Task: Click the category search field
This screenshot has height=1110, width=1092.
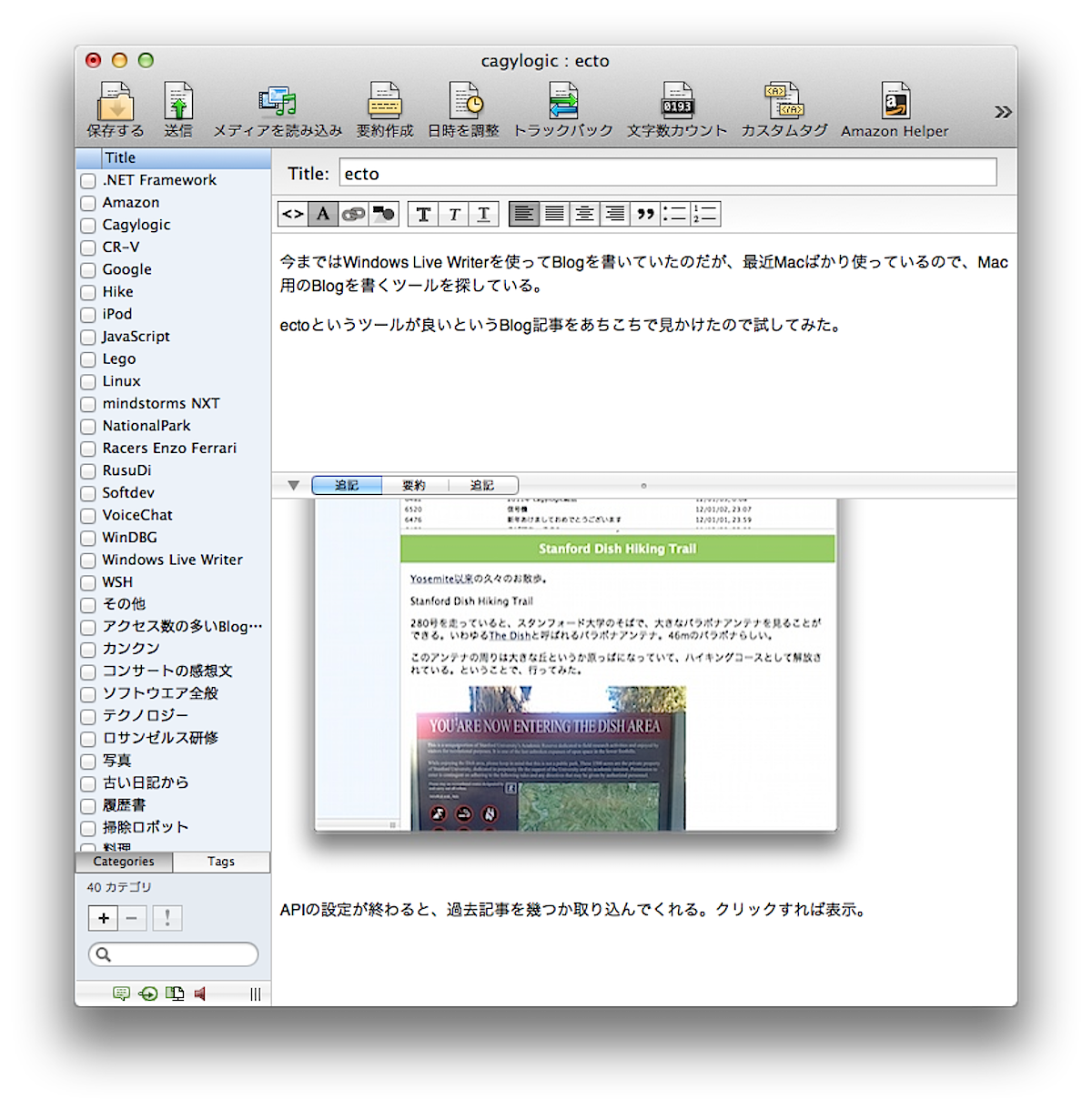Action: click(x=180, y=954)
